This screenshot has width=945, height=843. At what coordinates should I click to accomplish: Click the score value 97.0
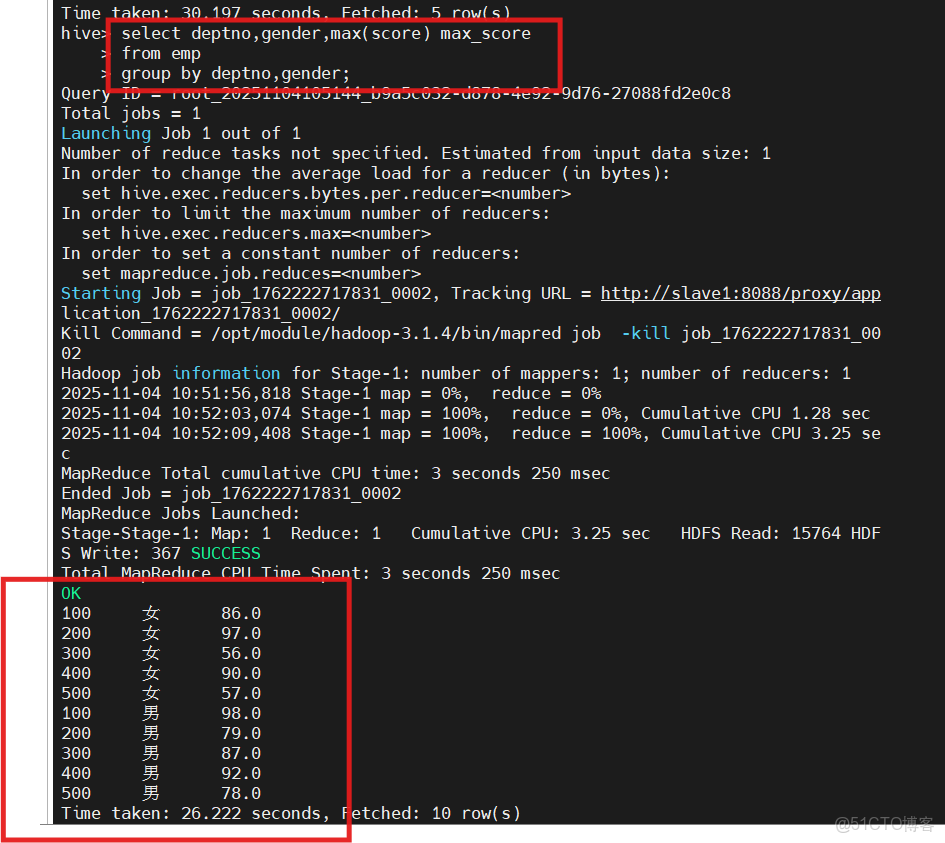pyautogui.click(x=241, y=633)
